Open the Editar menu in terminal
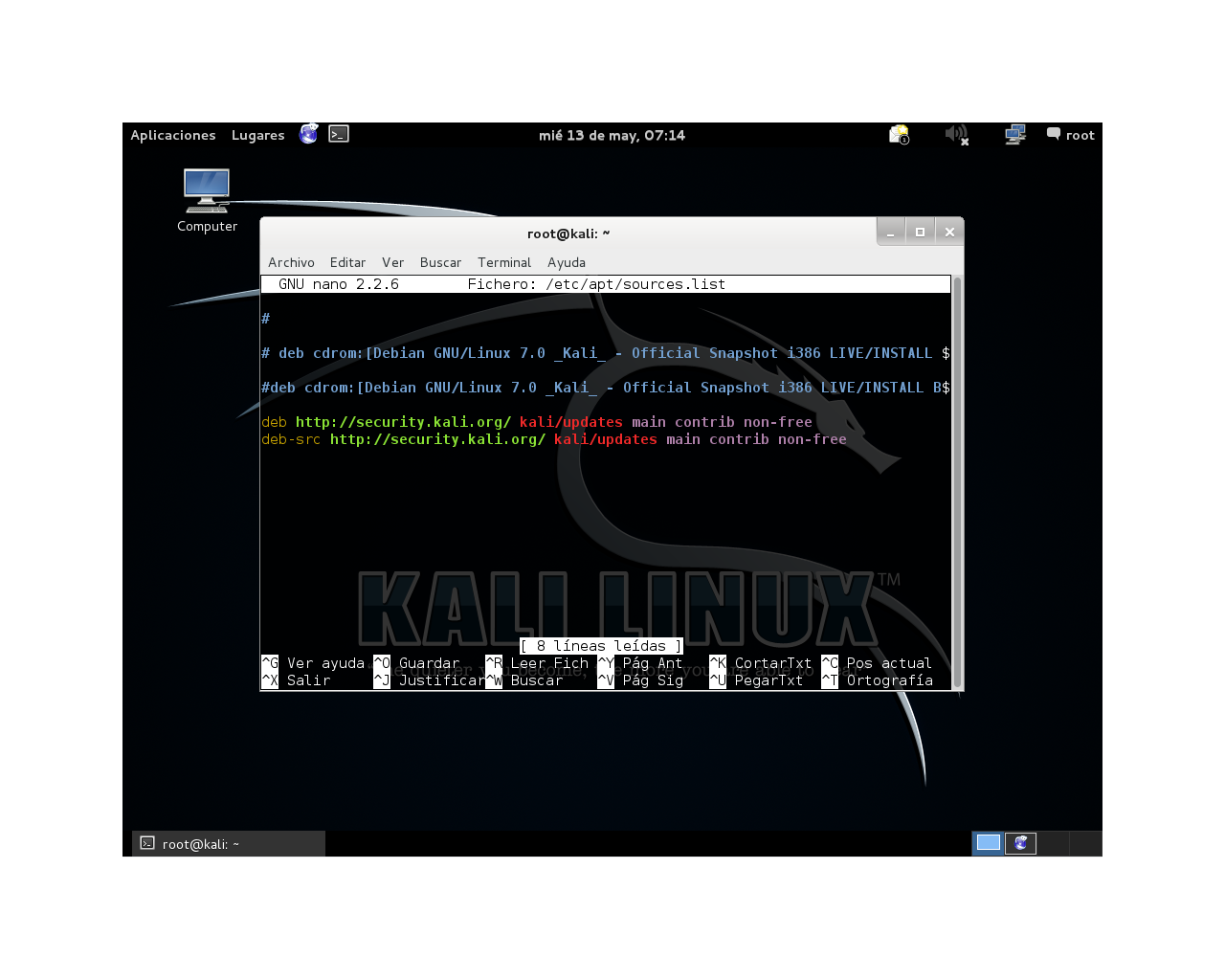Screen dimensions: 1225x980 [347, 262]
